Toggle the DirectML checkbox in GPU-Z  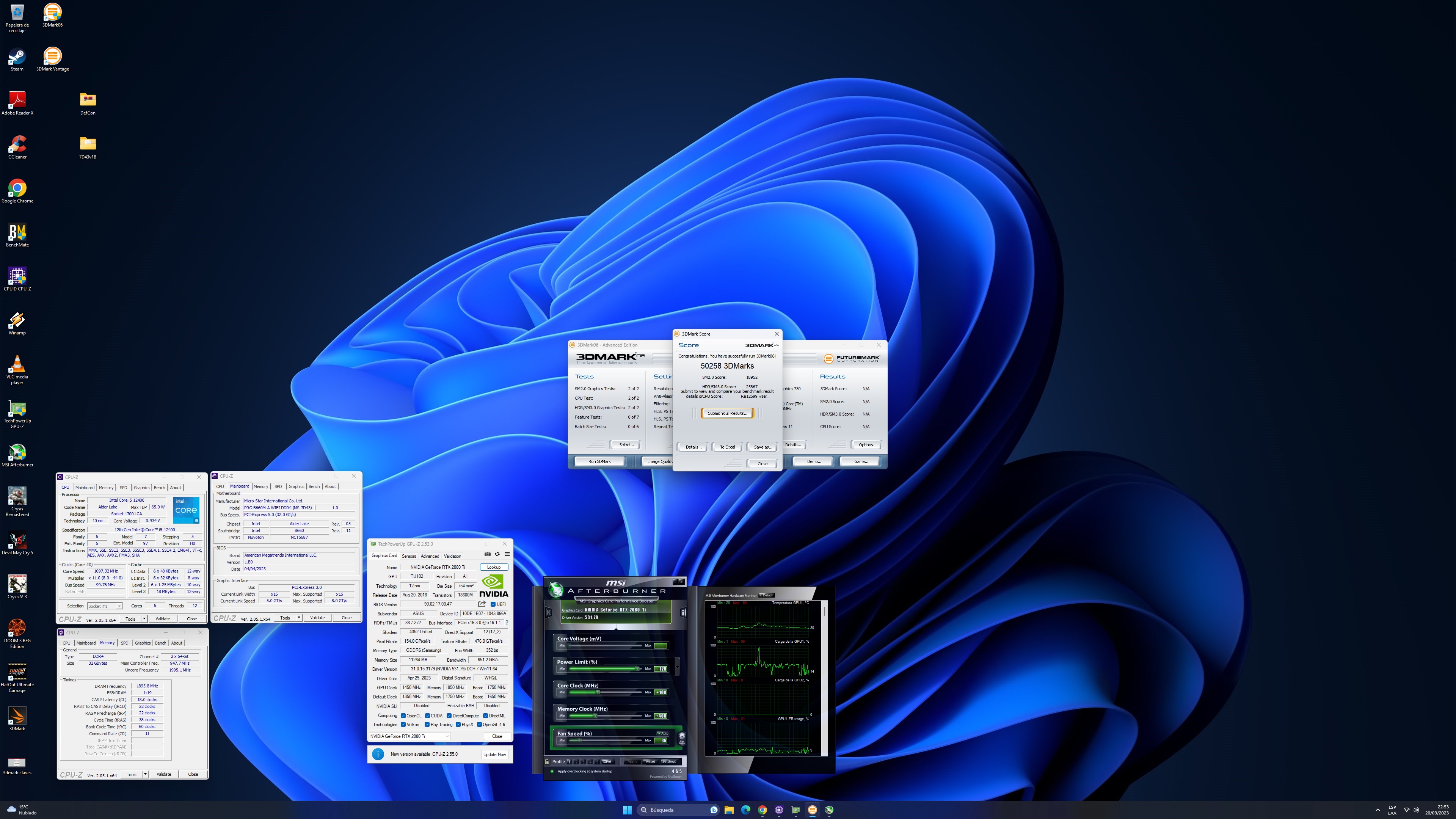tap(485, 715)
